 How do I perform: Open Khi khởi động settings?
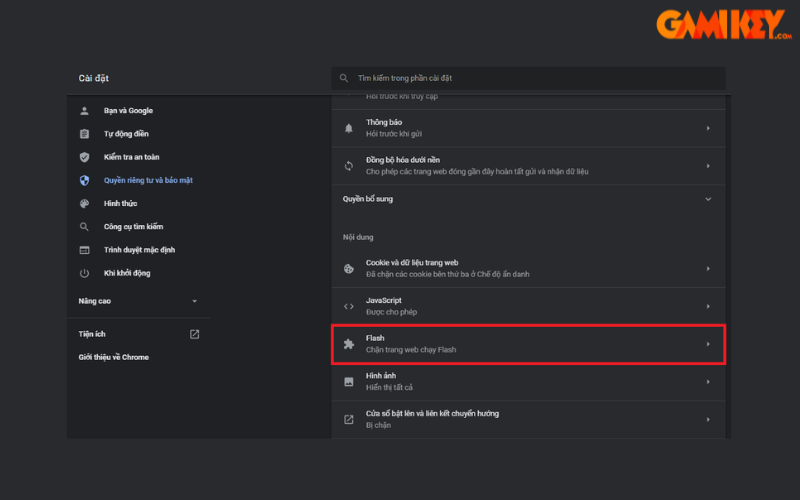point(127,273)
